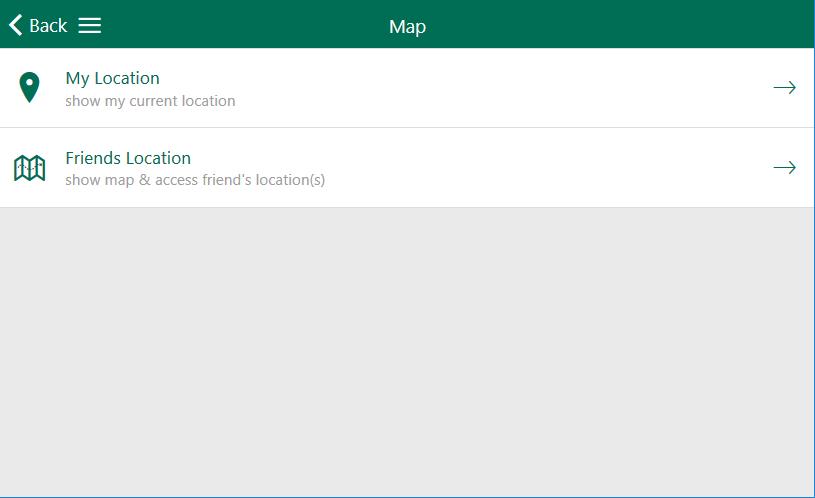Open Friends Location via its arrow
This screenshot has width=815, height=498.
pyautogui.click(x=784, y=167)
